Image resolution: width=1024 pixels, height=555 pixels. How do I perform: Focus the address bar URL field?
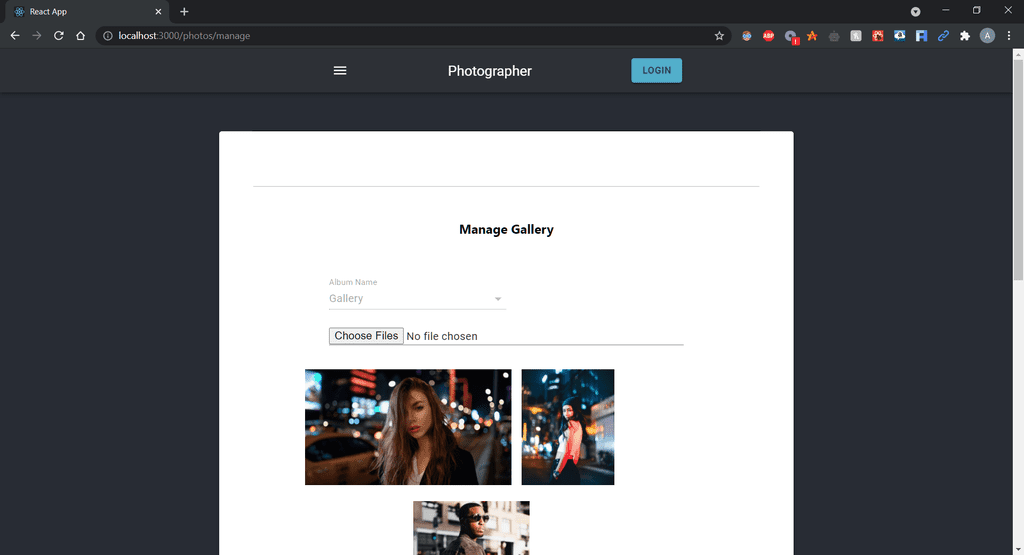pos(411,36)
